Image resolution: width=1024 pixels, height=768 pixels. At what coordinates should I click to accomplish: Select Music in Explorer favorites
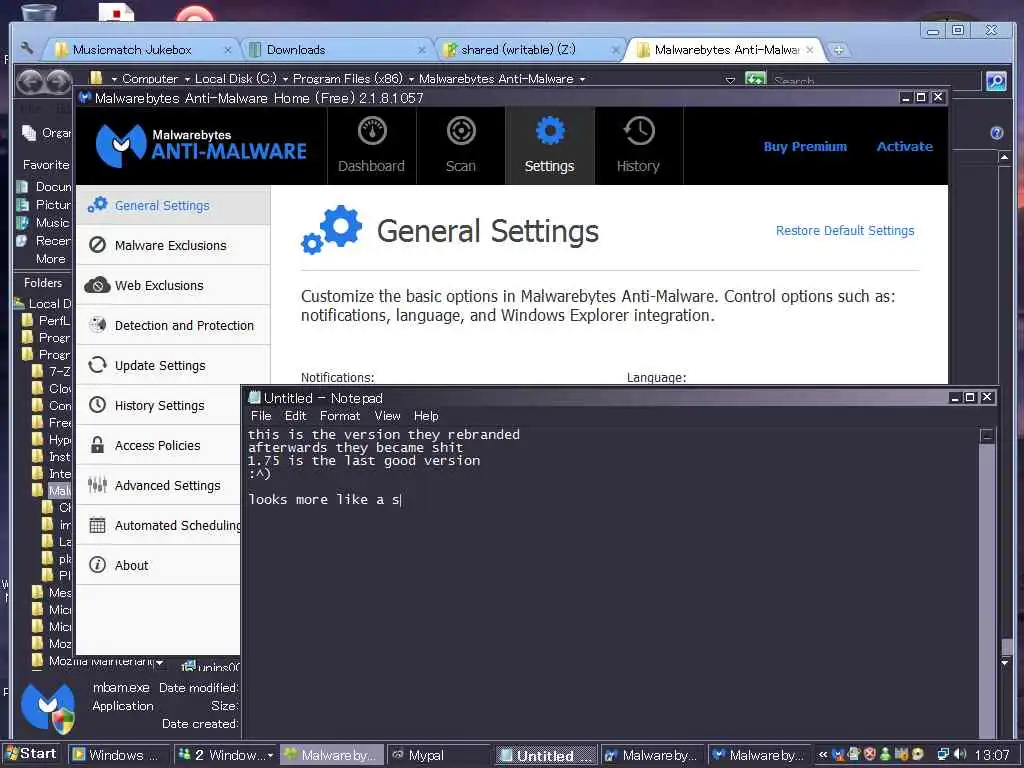point(44,223)
